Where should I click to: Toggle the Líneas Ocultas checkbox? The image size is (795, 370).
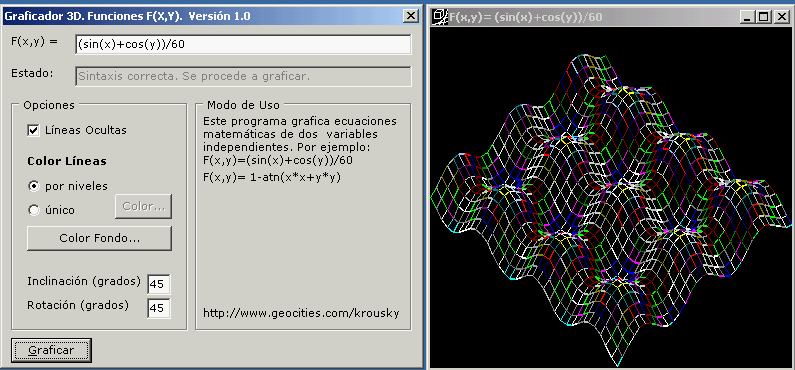[x=33, y=130]
